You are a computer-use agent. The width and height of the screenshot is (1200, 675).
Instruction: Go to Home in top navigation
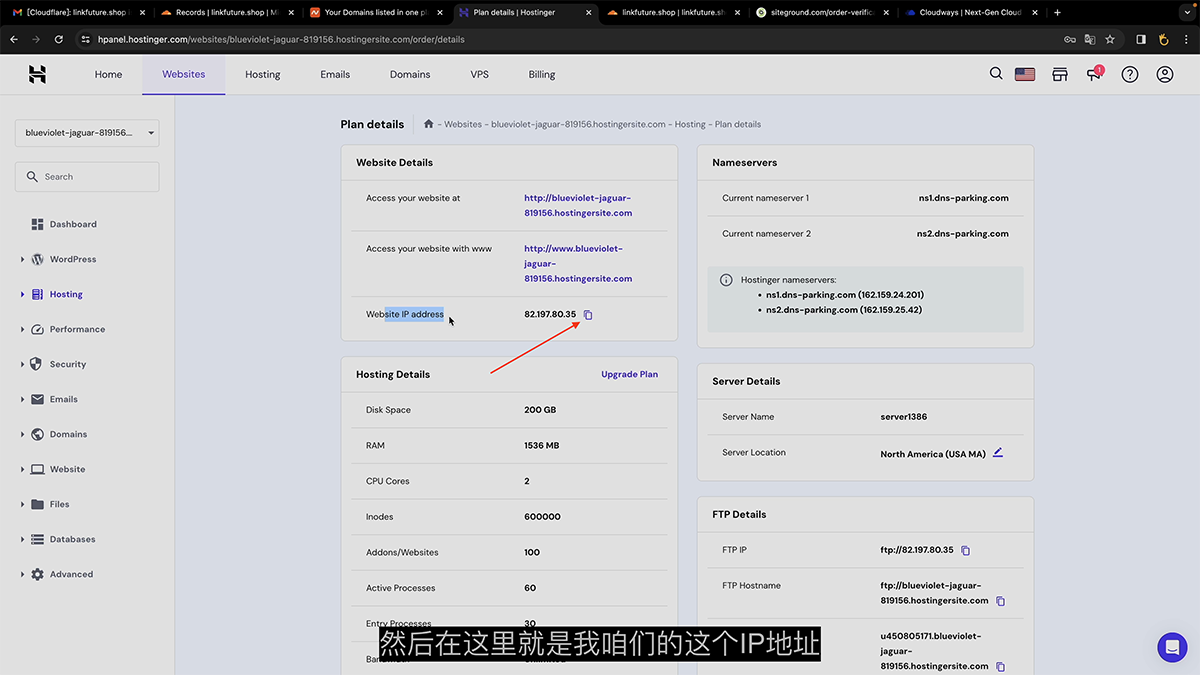108,74
